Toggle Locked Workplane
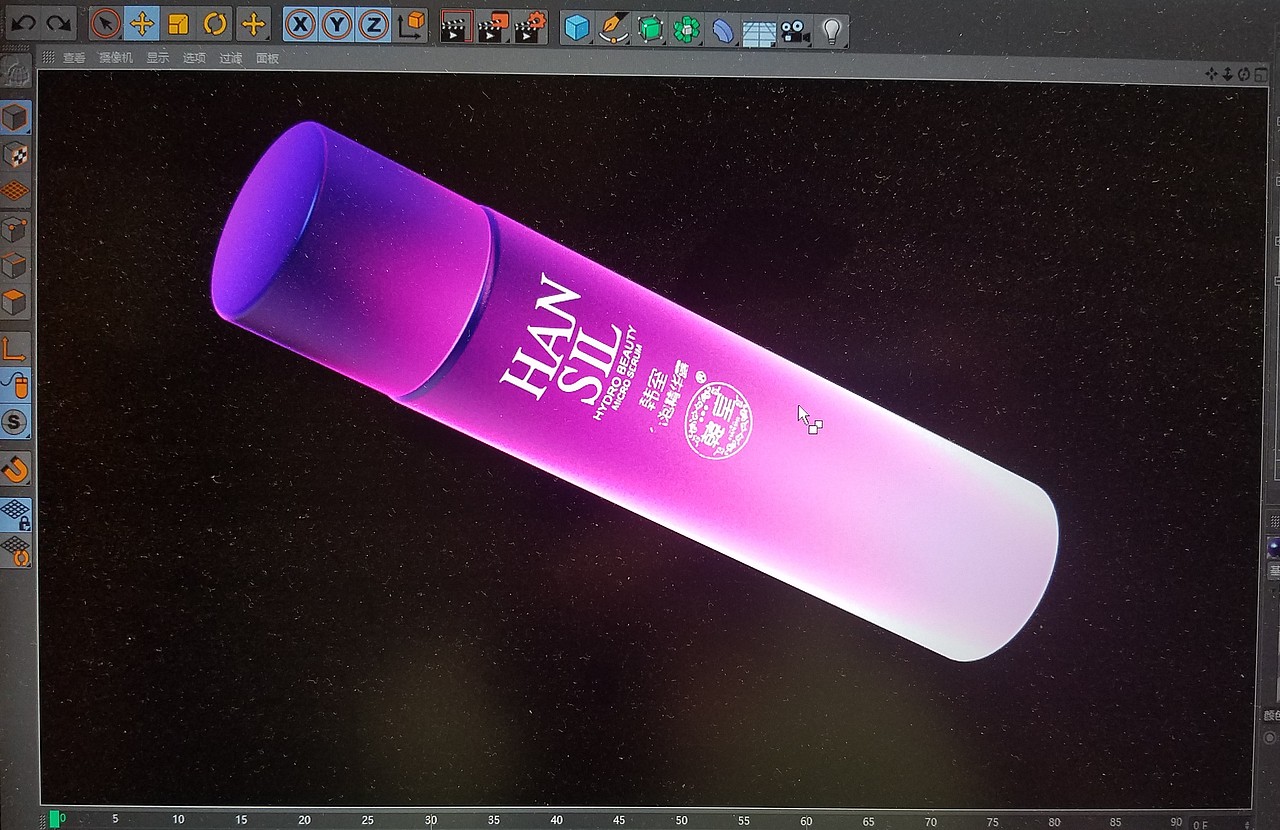 click(x=15, y=513)
